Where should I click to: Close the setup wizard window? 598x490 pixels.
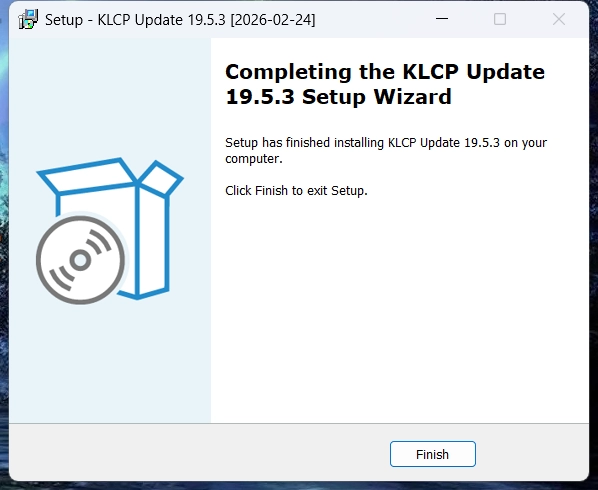[x=559, y=19]
